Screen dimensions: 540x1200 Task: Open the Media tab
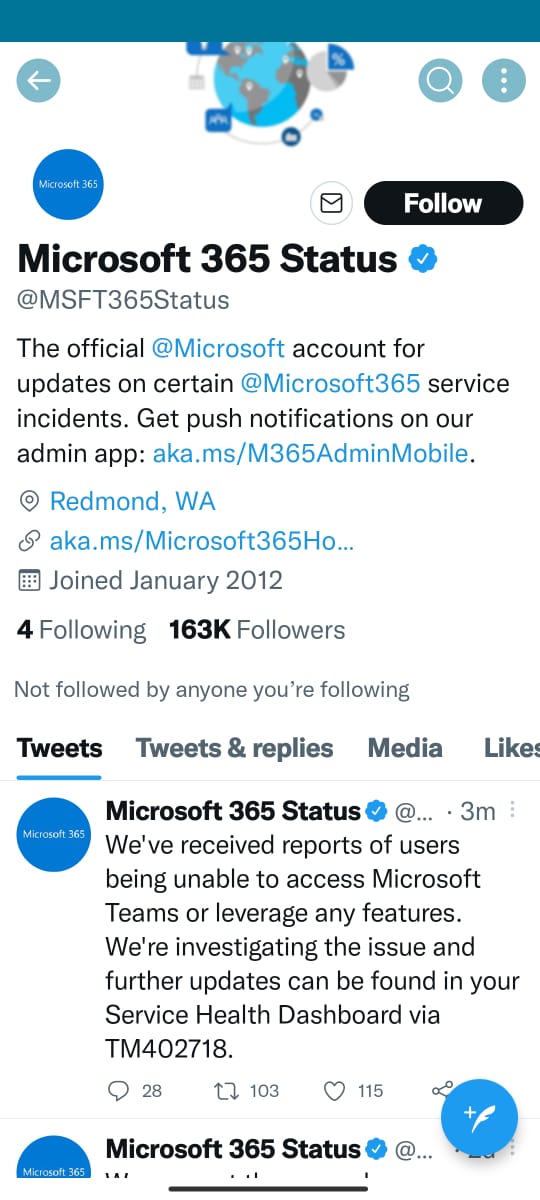(x=405, y=748)
